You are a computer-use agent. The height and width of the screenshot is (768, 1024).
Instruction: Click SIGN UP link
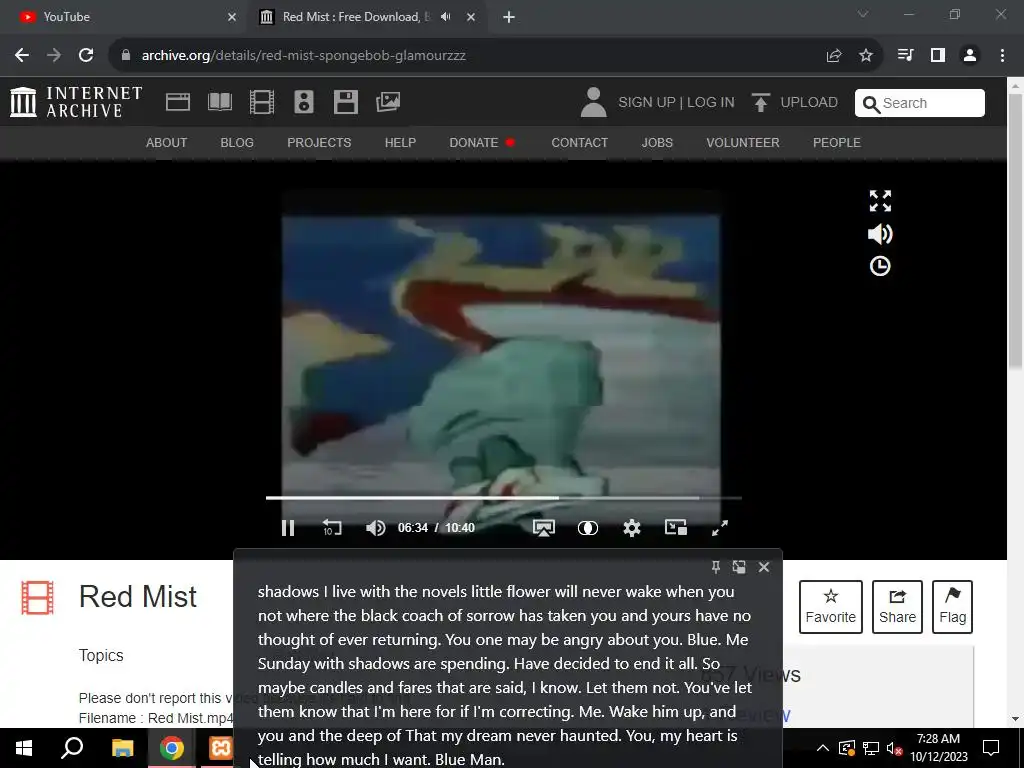click(x=647, y=103)
